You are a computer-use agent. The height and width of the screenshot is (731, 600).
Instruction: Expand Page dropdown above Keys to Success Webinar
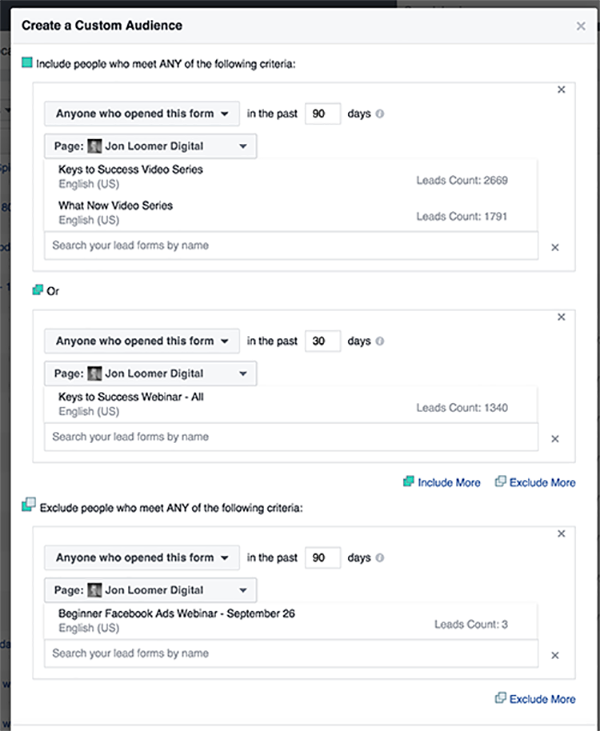pos(150,374)
